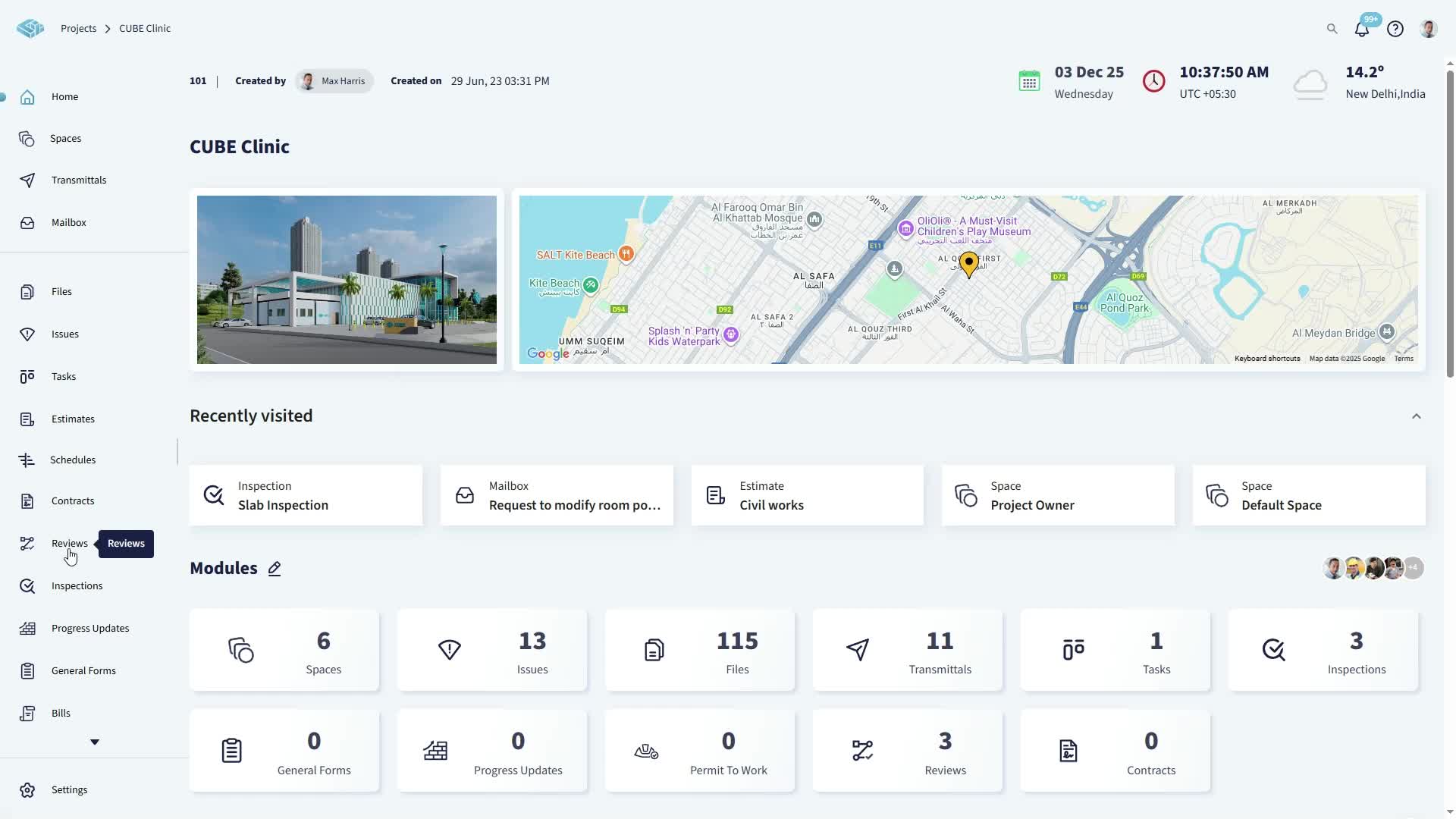Click the project building thumbnail image
The height and width of the screenshot is (819, 1456).
347,280
